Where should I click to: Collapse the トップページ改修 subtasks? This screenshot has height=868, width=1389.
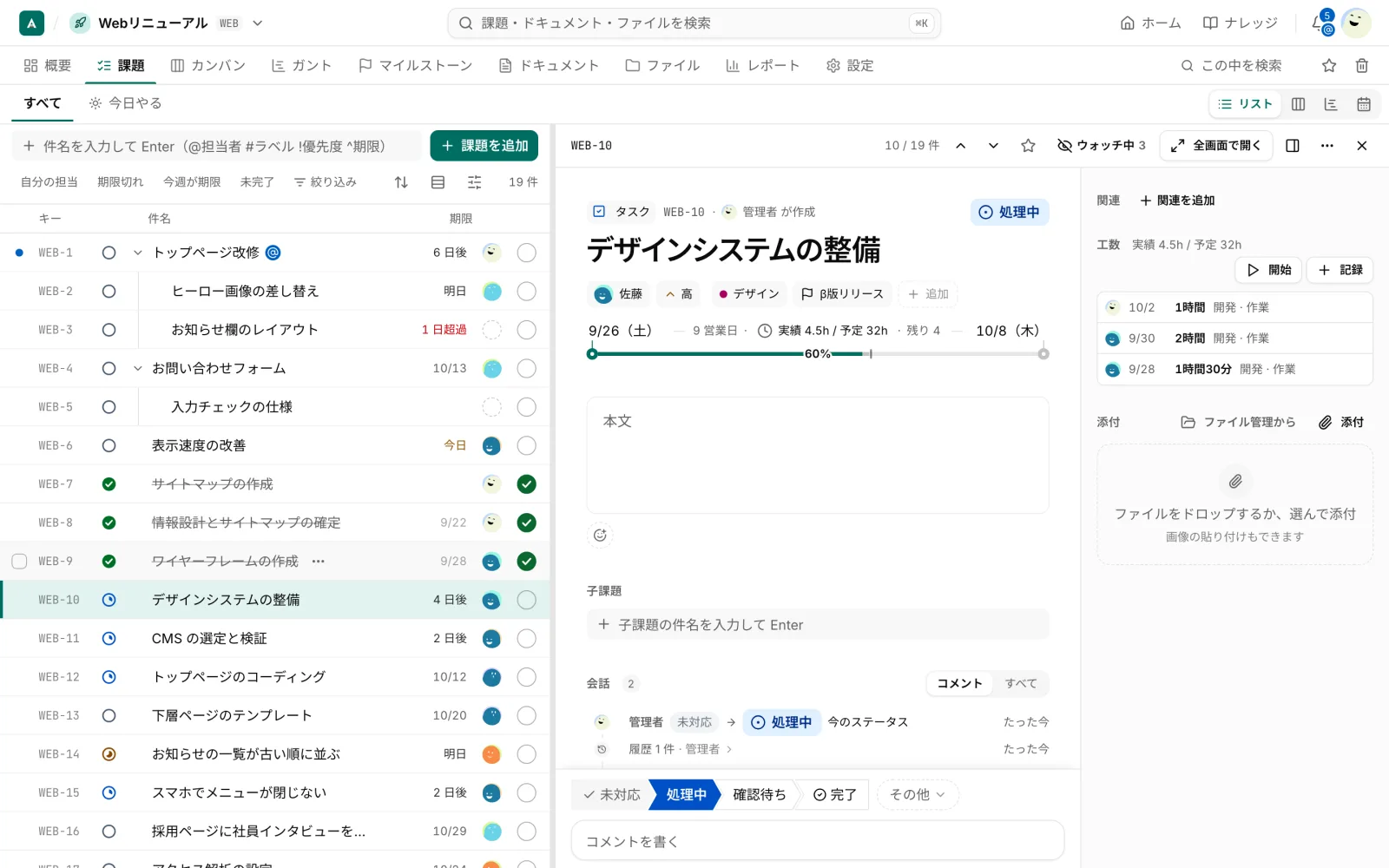click(x=137, y=253)
